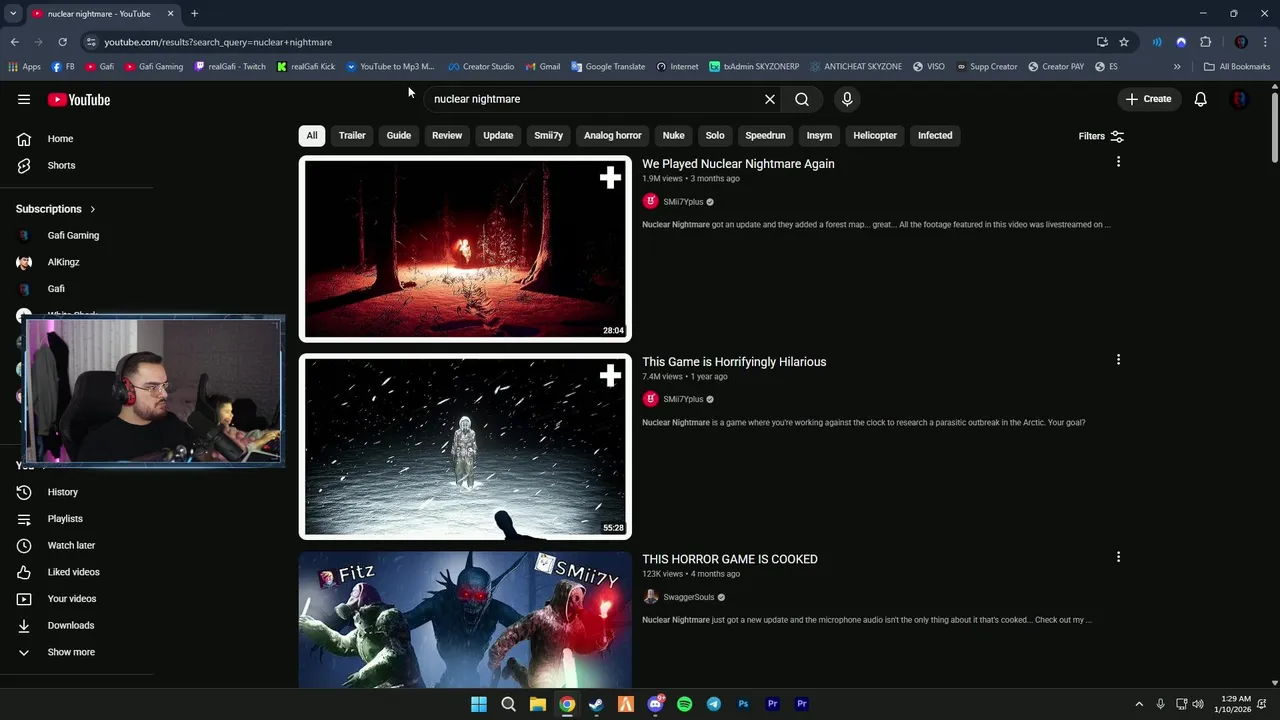Open title THIS HORROR GAME IS COOKED
Viewport: 1280px width, 720px height.
tap(730, 559)
